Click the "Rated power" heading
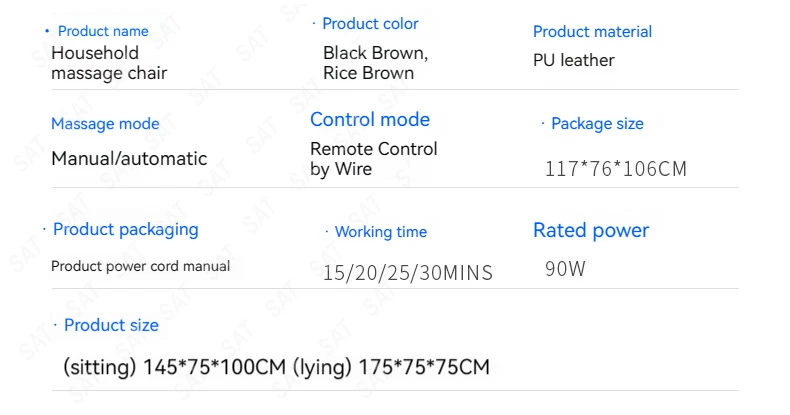This screenshot has width=790, height=415. pyautogui.click(x=591, y=231)
